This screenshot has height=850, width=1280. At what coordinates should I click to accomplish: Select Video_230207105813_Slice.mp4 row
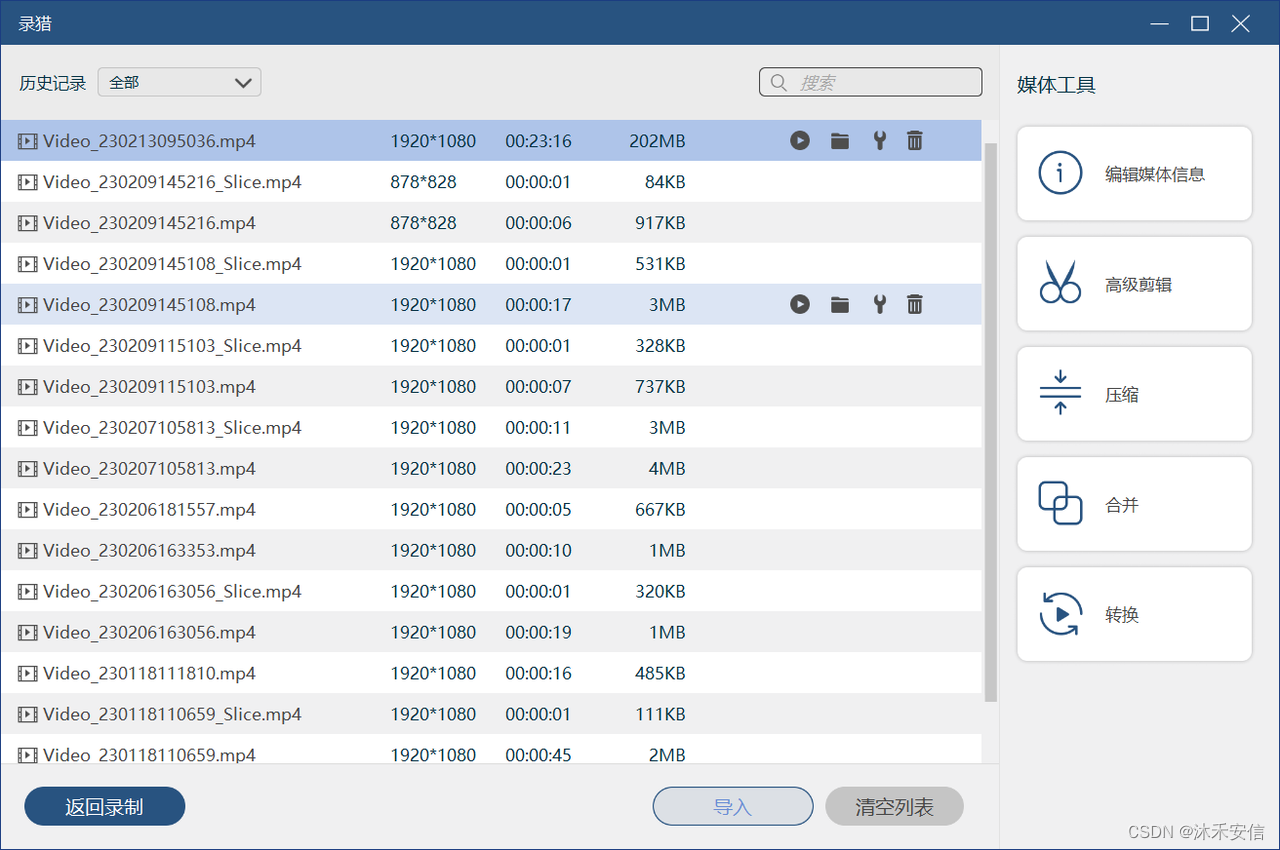490,427
